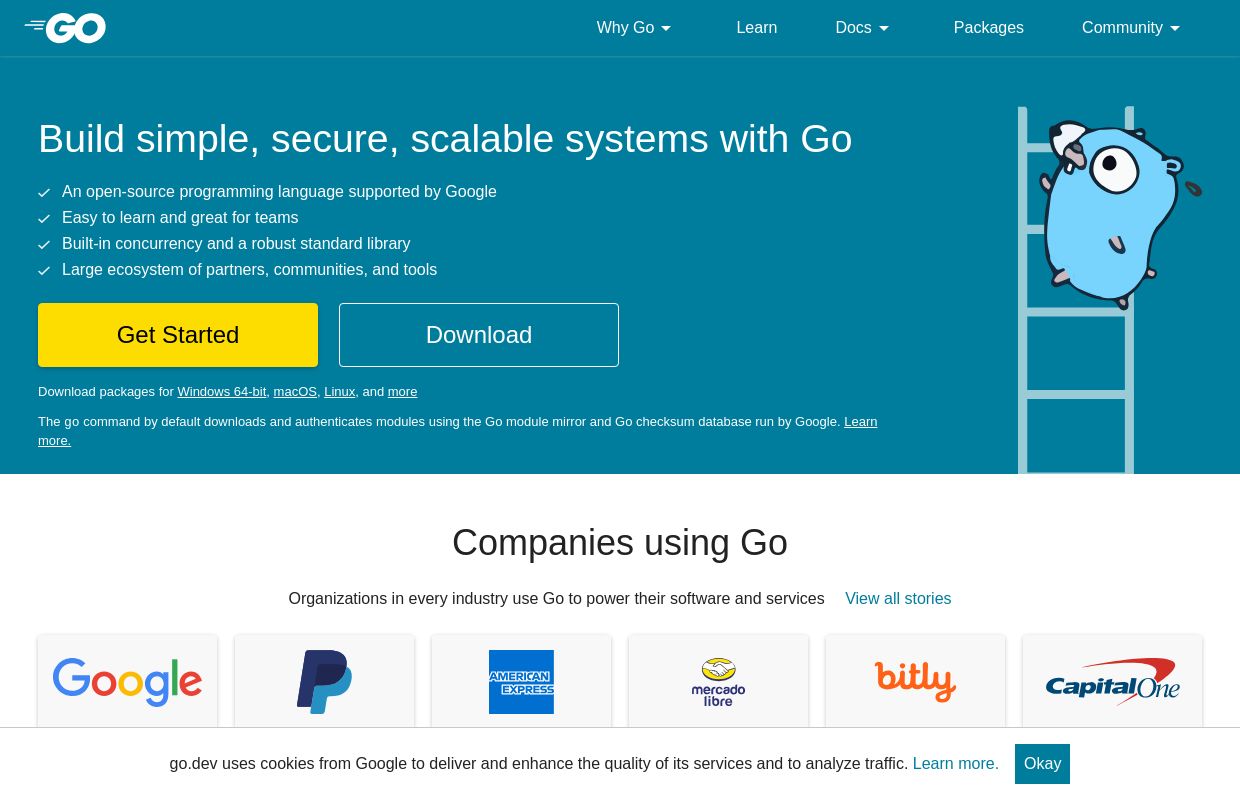Go to the Packages section

pyautogui.click(x=988, y=28)
